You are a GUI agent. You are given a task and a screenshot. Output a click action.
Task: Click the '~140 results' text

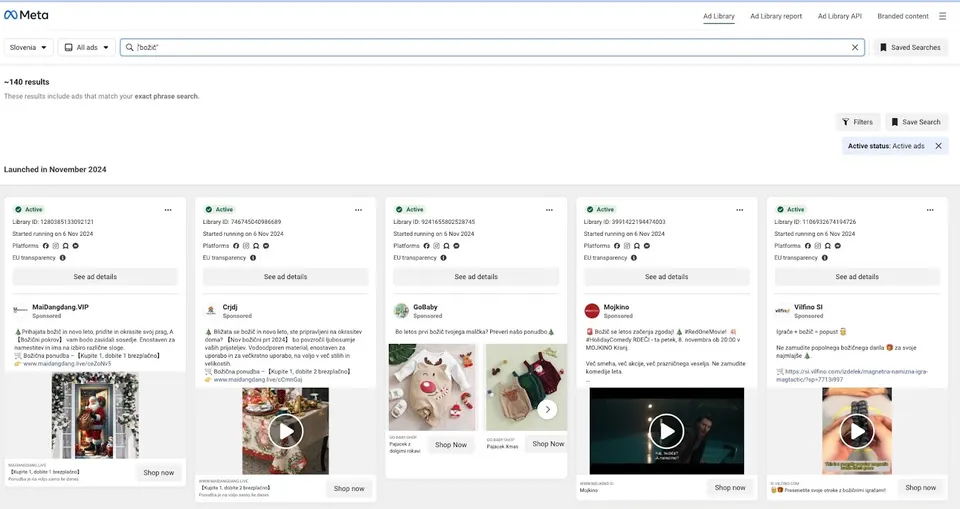pos(26,82)
